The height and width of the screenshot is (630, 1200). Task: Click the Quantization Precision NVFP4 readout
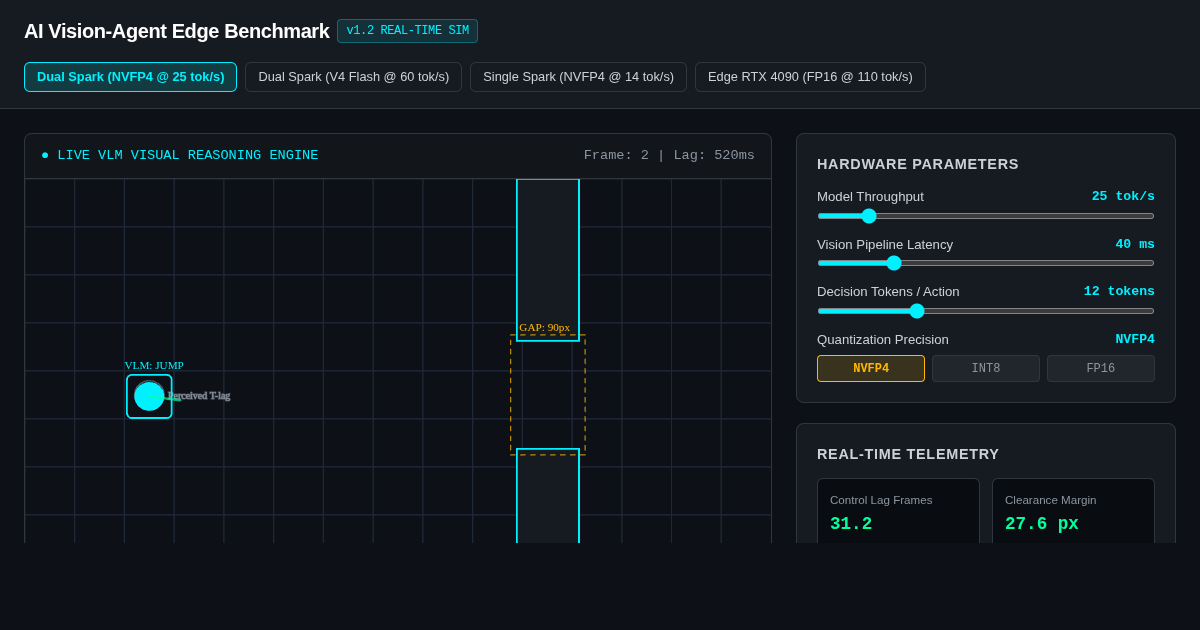click(1135, 340)
